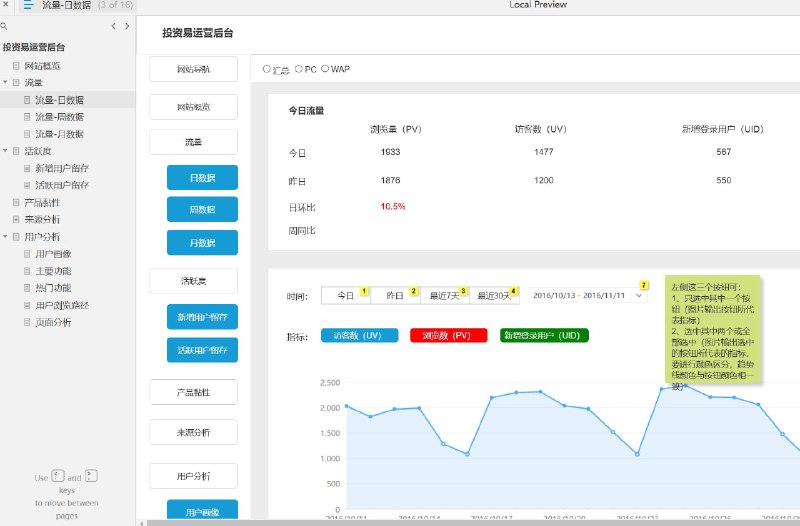Click the horizontal scrollbar at bottom
The height and width of the screenshot is (526, 800).
[472, 523]
